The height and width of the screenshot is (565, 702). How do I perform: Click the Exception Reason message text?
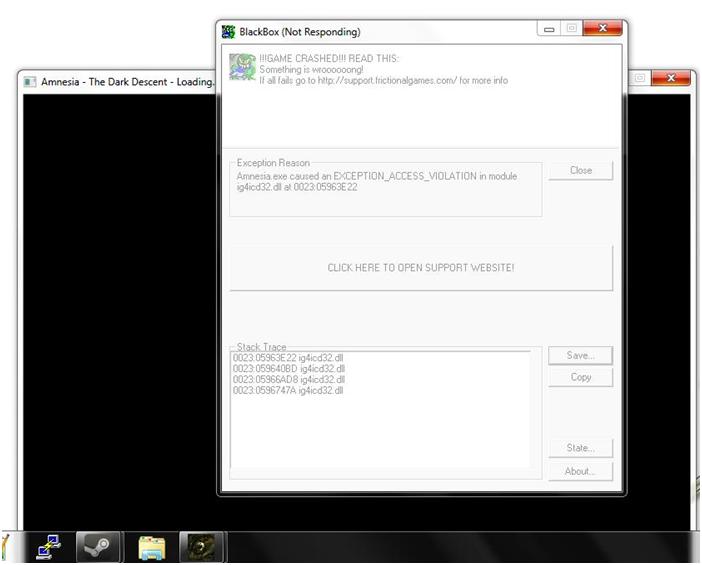377,181
